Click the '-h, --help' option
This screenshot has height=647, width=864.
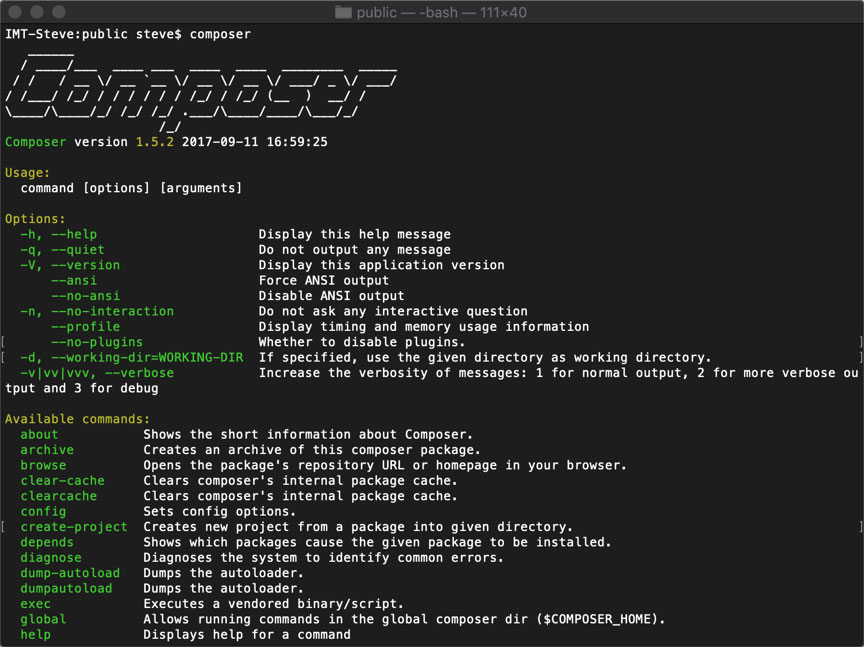point(58,234)
